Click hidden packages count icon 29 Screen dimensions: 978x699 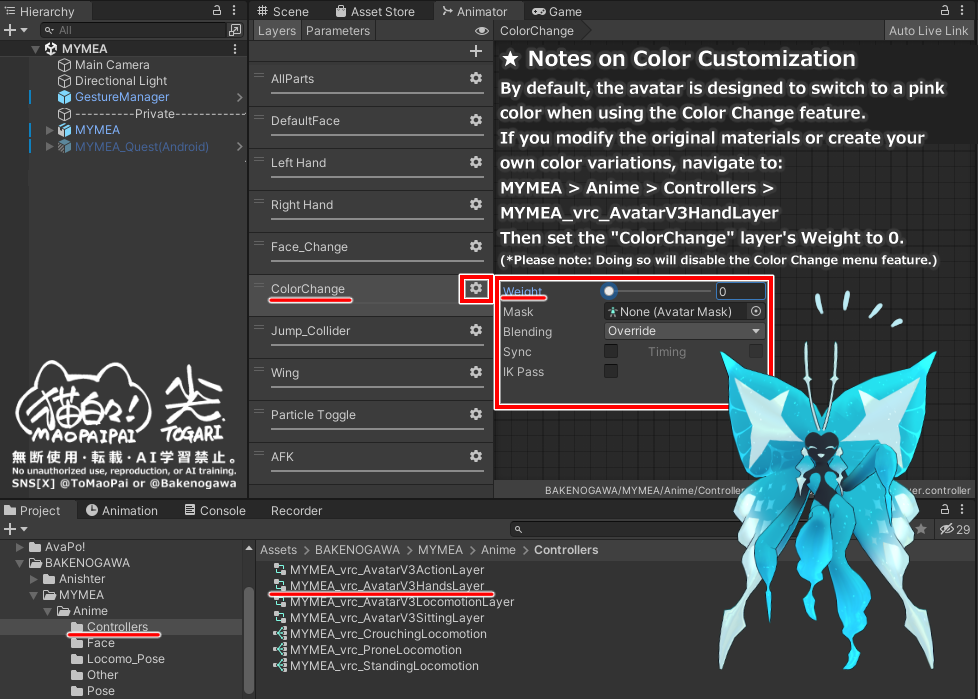[955, 529]
